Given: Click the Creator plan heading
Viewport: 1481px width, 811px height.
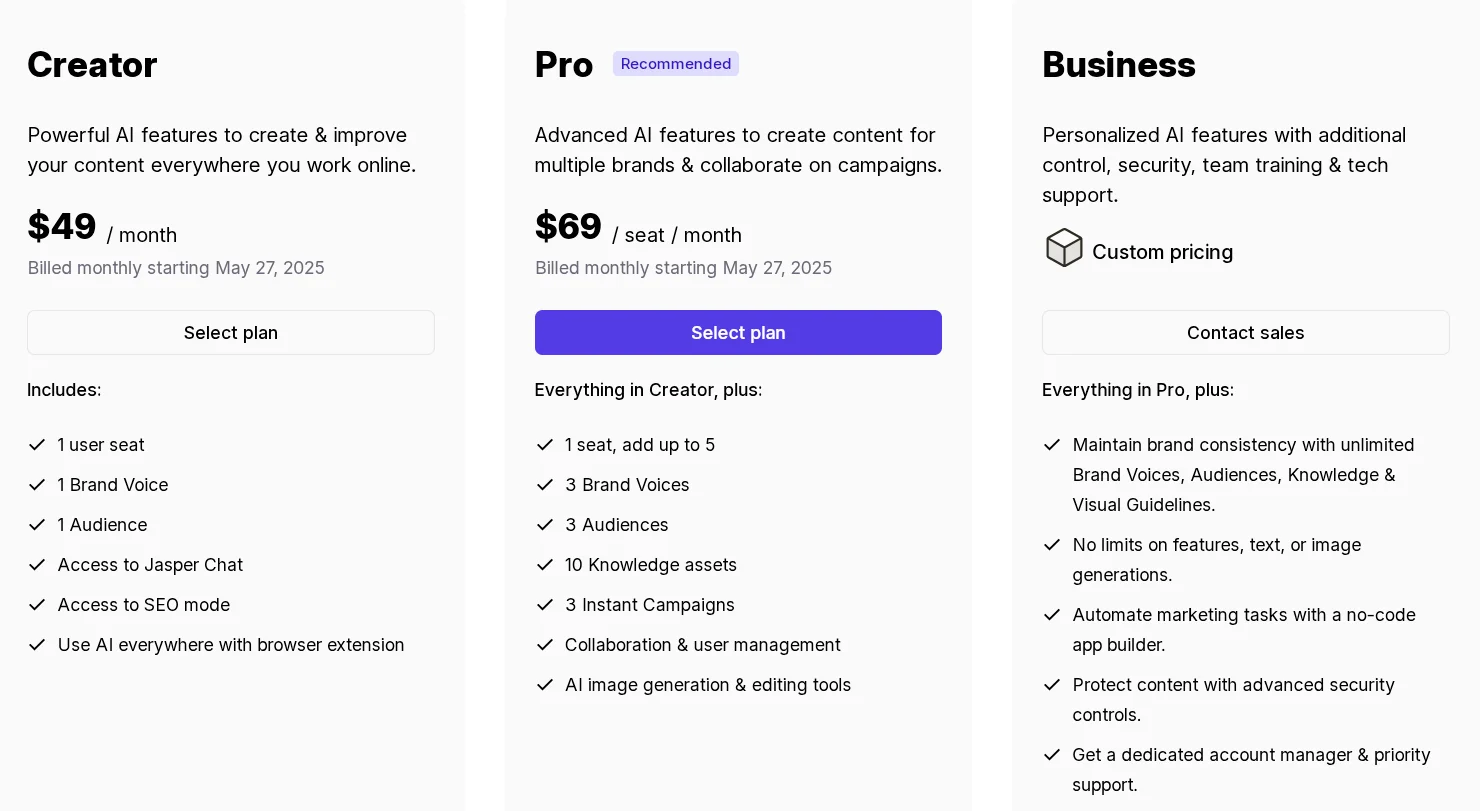Looking at the screenshot, I should tap(92, 65).
